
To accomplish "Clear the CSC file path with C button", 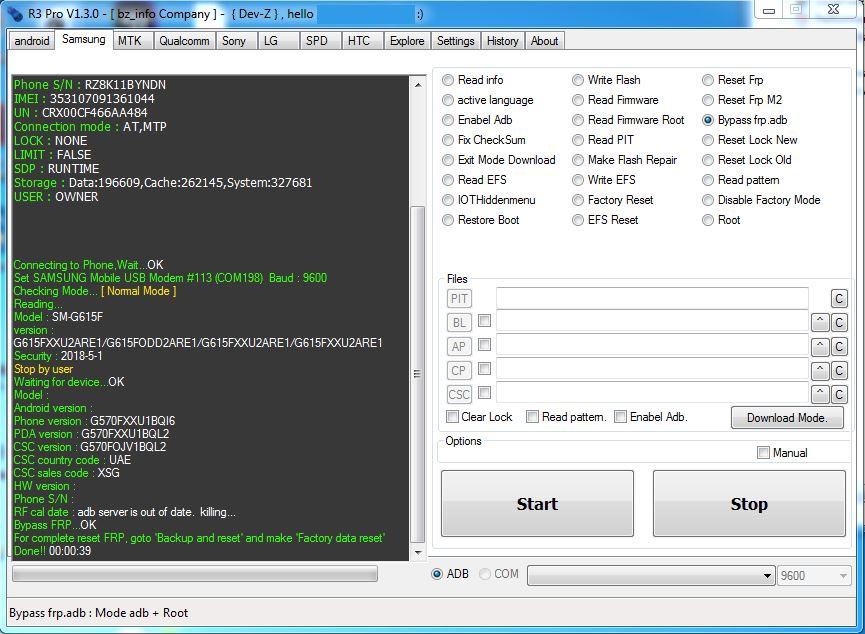I will pyautogui.click(x=839, y=395).
